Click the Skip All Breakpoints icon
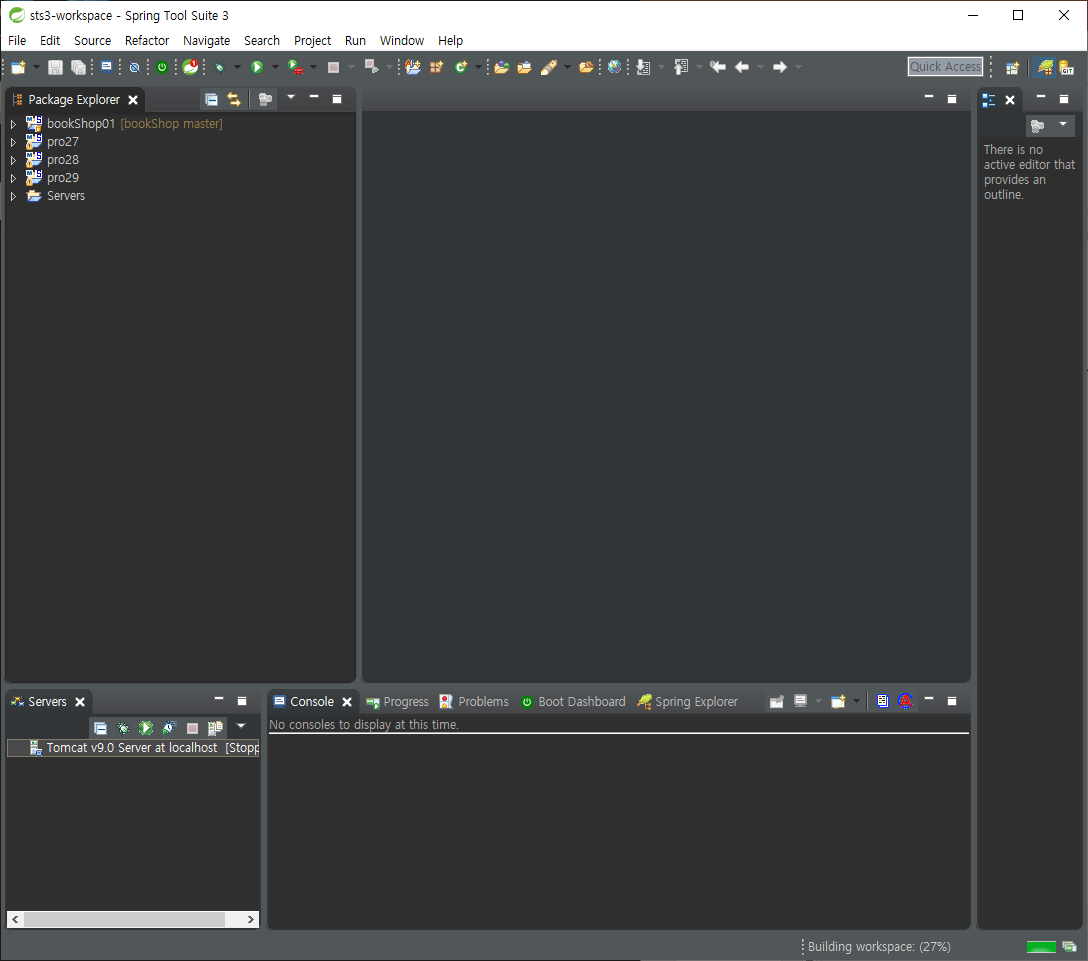This screenshot has height=961, width=1088. (x=135, y=67)
